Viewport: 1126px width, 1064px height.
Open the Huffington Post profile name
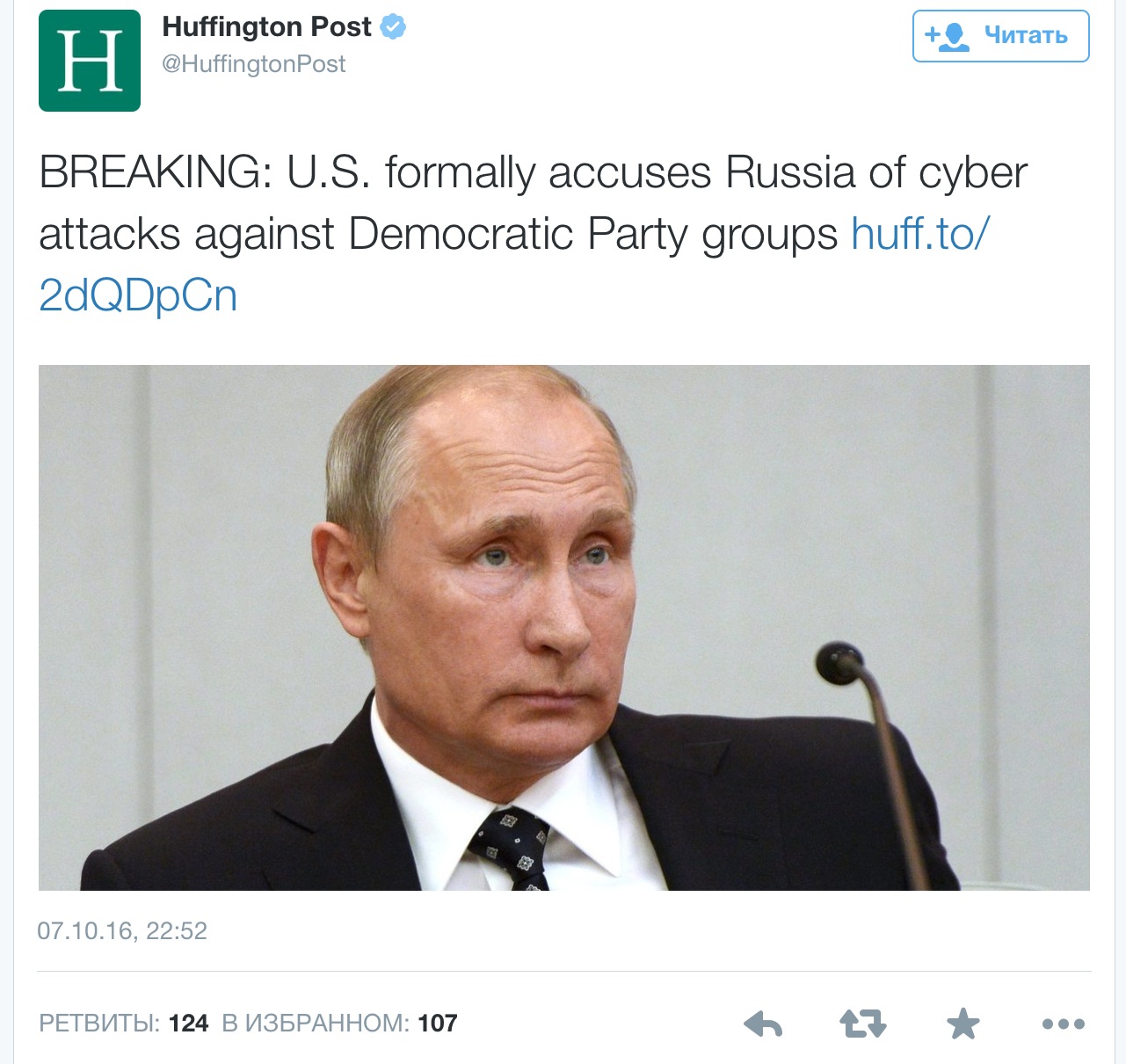click(x=267, y=27)
